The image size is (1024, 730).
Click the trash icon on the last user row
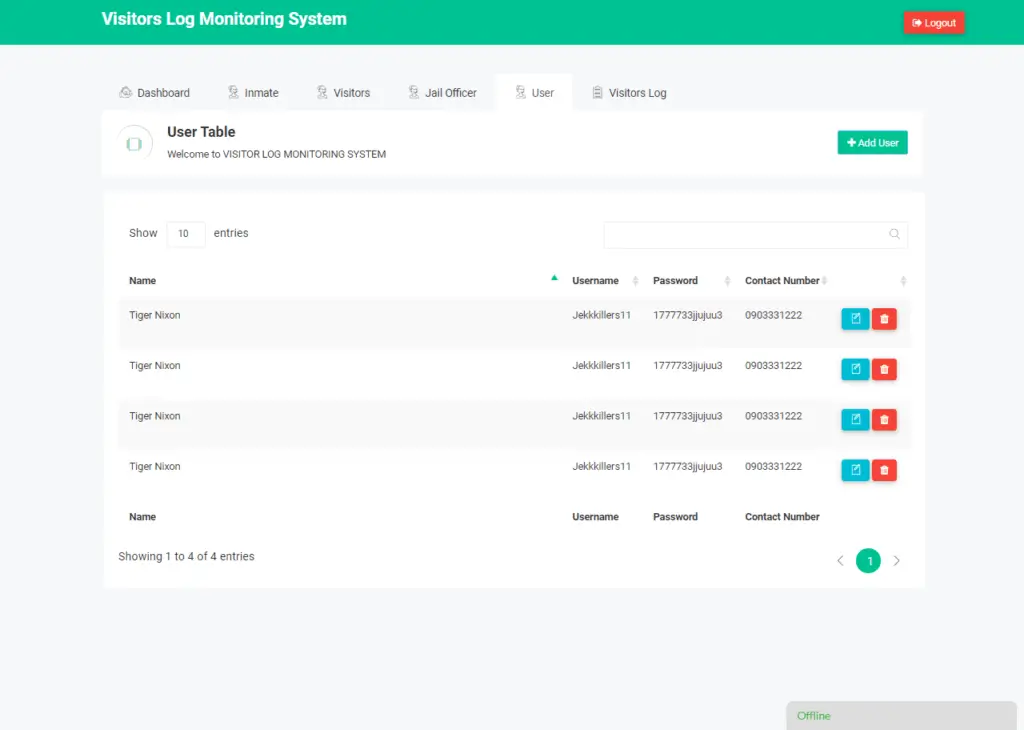coord(884,470)
